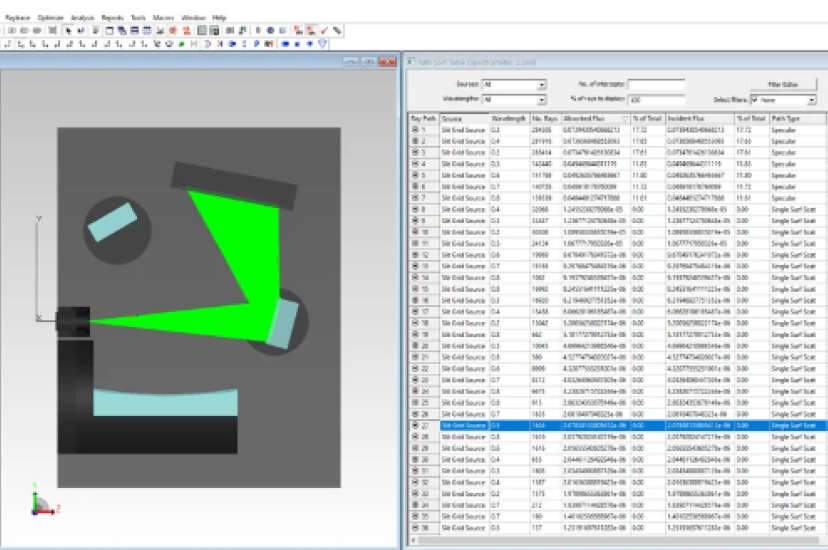Click the red chart icon in first toolbar row
Image resolution: width=828 pixels, height=550 pixels.
(160, 31)
